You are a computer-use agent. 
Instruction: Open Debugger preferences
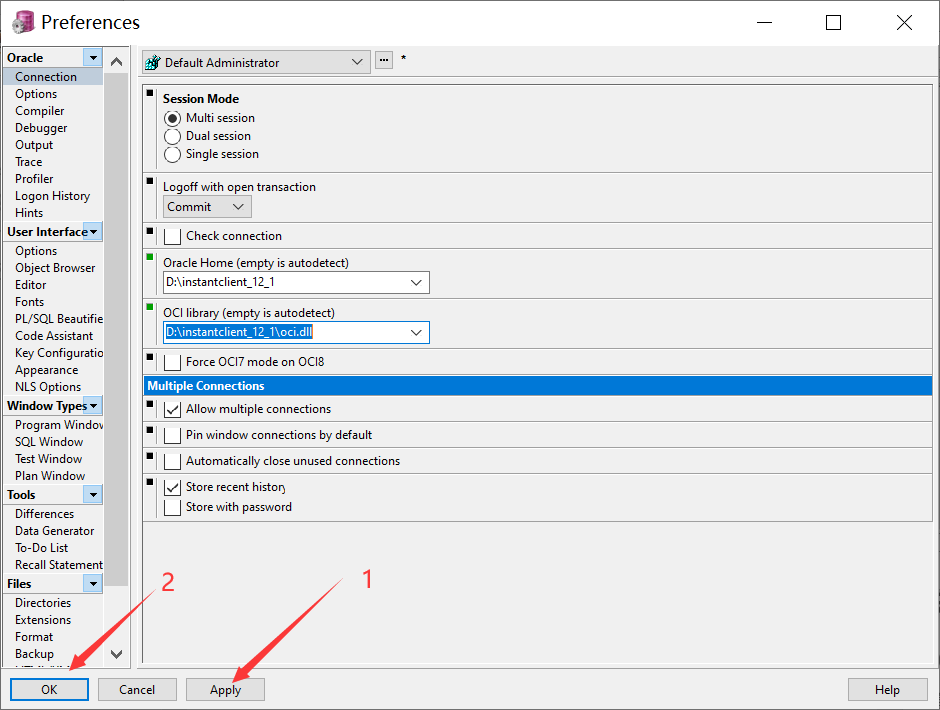click(41, 128)
